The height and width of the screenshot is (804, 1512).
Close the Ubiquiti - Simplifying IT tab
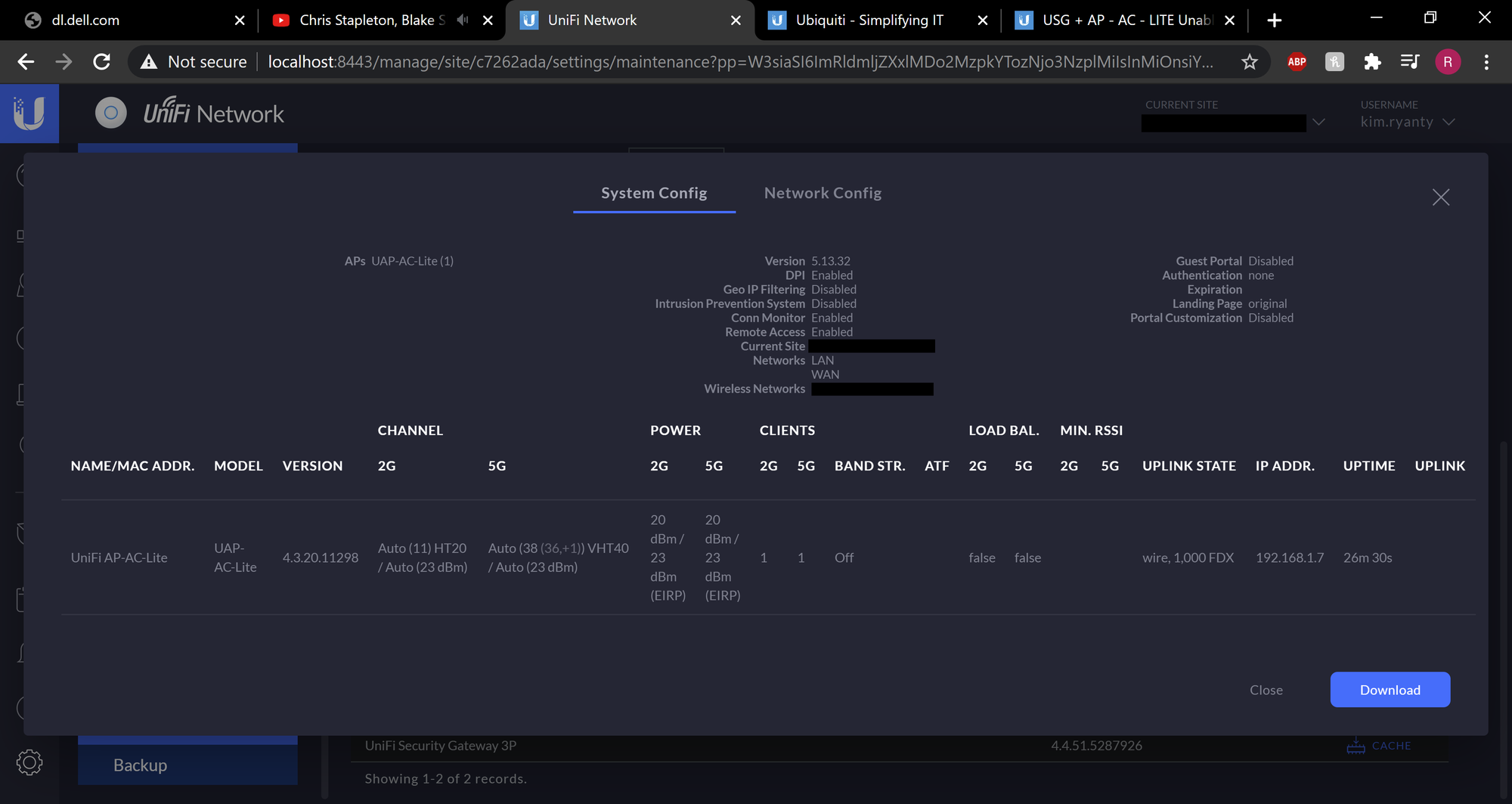(983, 20)
